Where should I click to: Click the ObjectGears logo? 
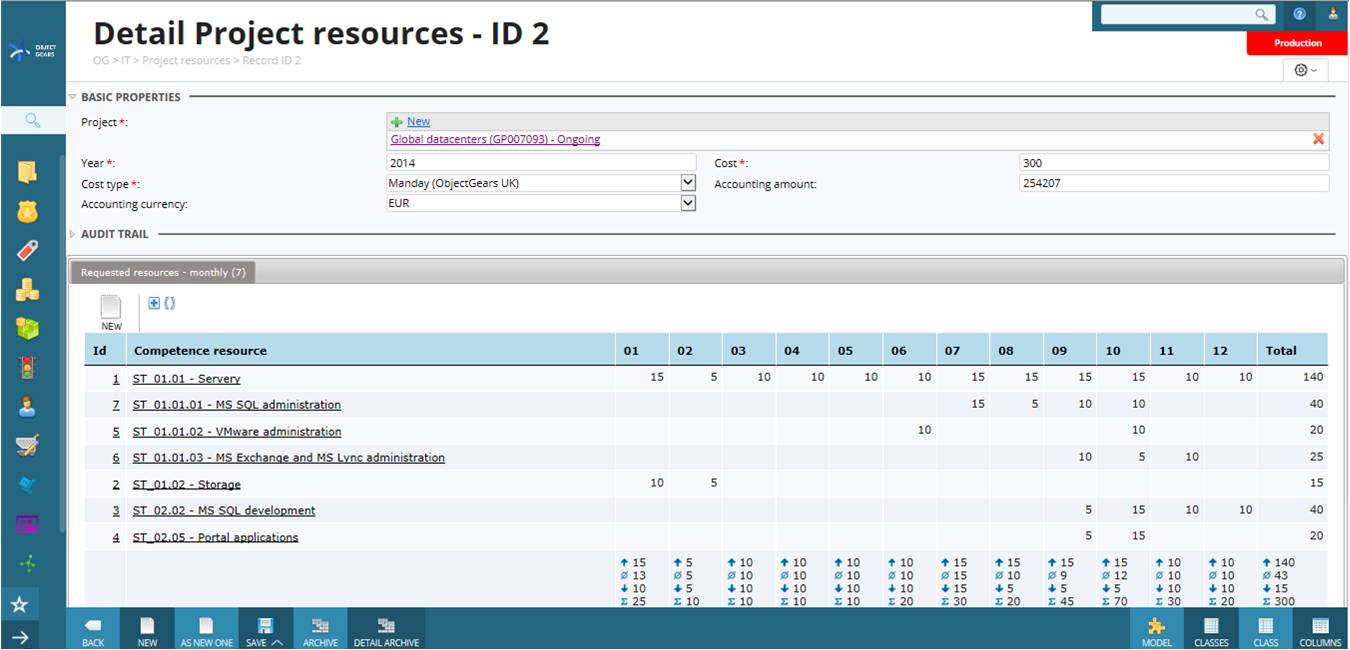32,51
